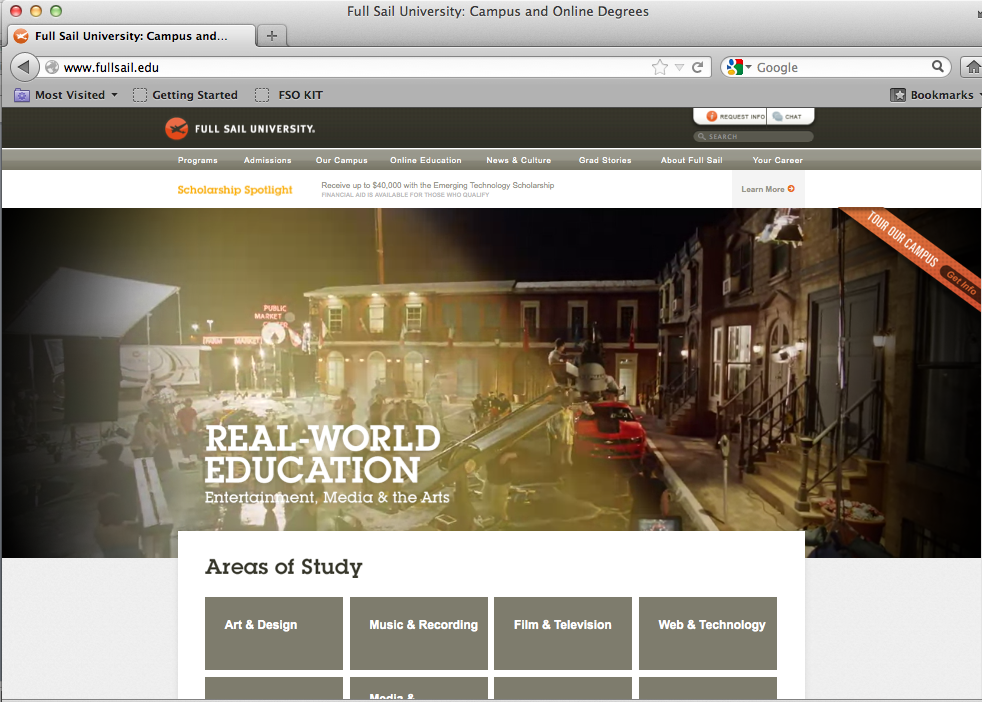982x702 pixels.
Task: Open a new tab with the plus button
Action: pyautogui.click(x=272, y=36)
